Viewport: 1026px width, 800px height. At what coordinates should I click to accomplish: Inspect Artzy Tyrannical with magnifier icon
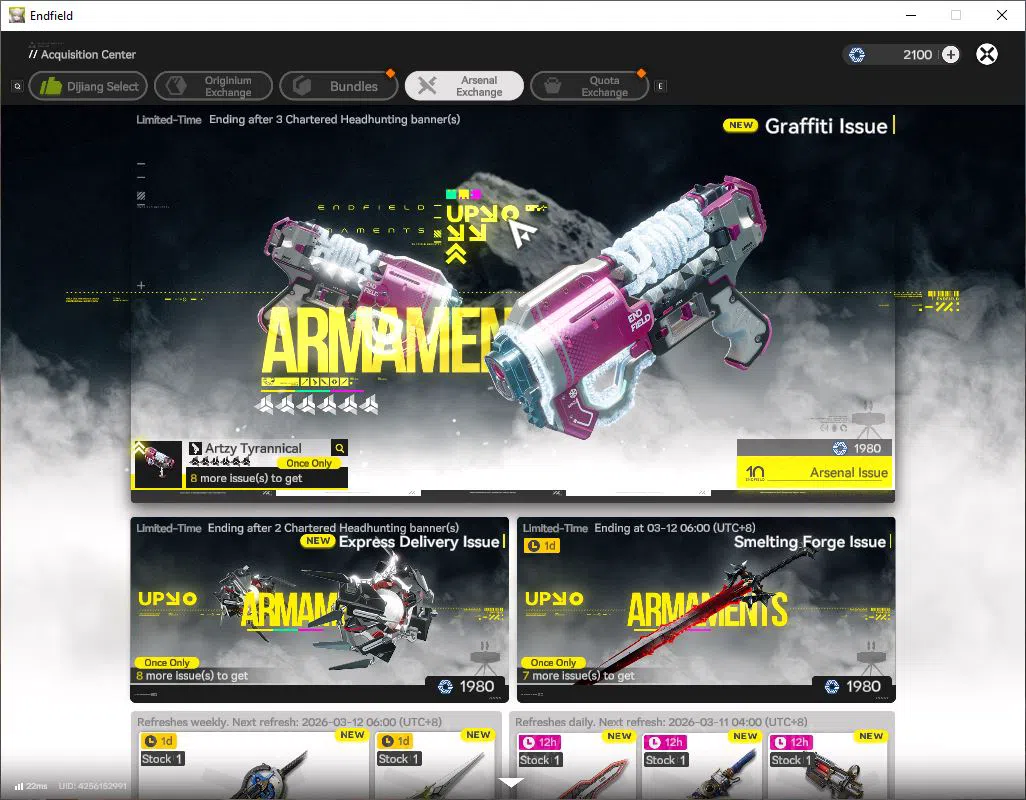click(x=340, y=447)
